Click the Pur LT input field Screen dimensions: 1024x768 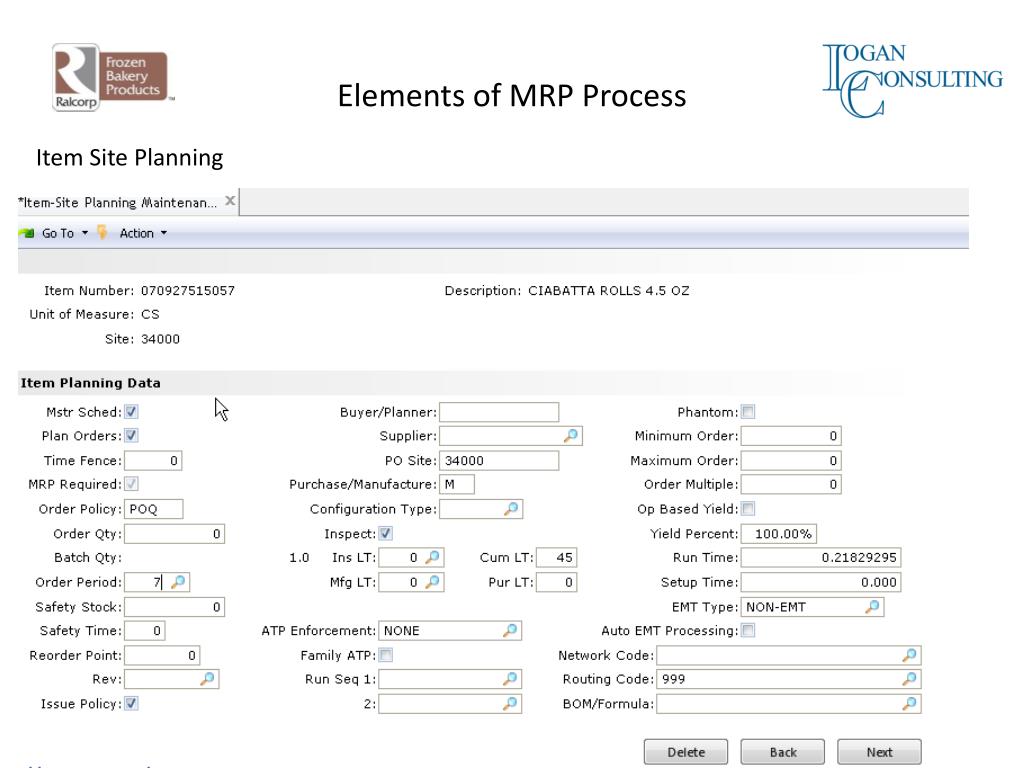(x=557, y=582)
